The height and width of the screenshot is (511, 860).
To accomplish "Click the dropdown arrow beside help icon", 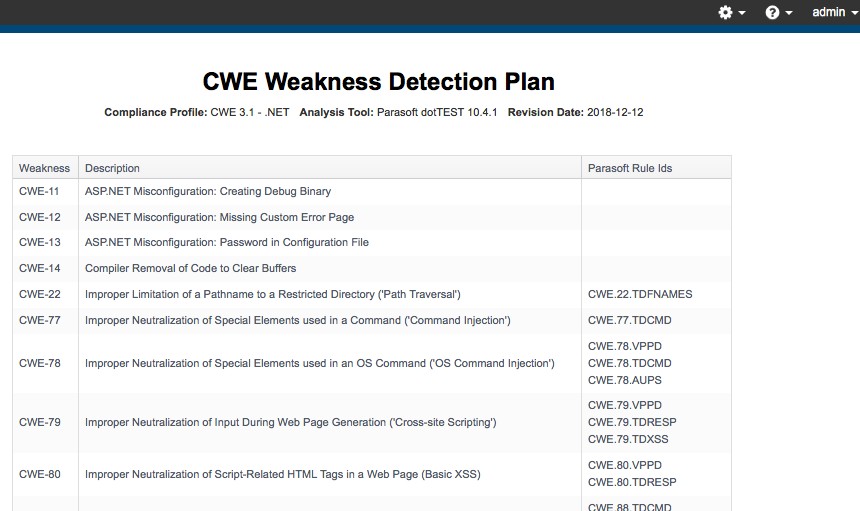I will coord(789,13).
